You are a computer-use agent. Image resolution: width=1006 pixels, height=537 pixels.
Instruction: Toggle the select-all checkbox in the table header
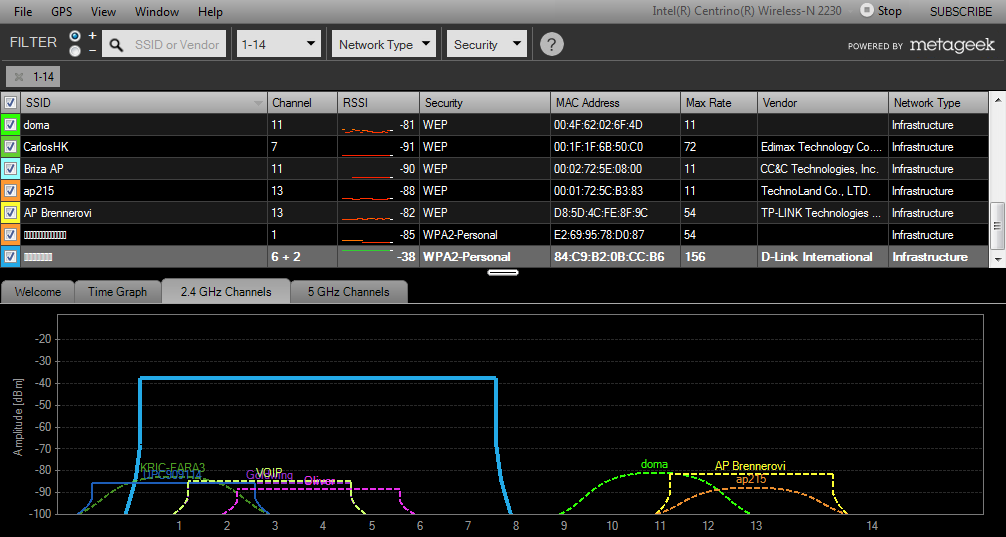tap(10, 103)
